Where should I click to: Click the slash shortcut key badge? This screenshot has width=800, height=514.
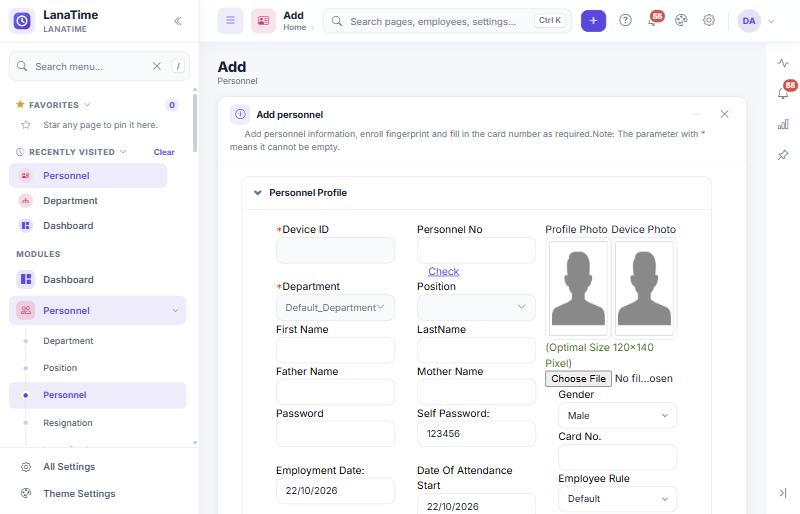click(x=178, y=66)
